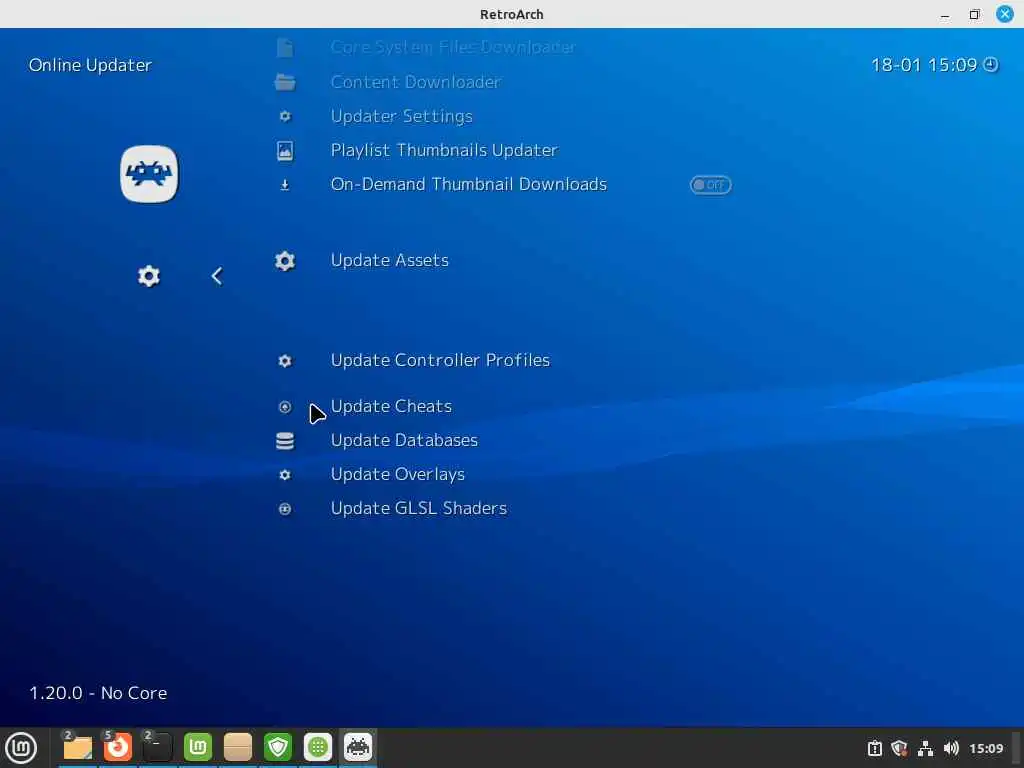Open the green grid app in the taskbar
The height and width of the screenshot is (768, 1024).
[x=318, y=747]
